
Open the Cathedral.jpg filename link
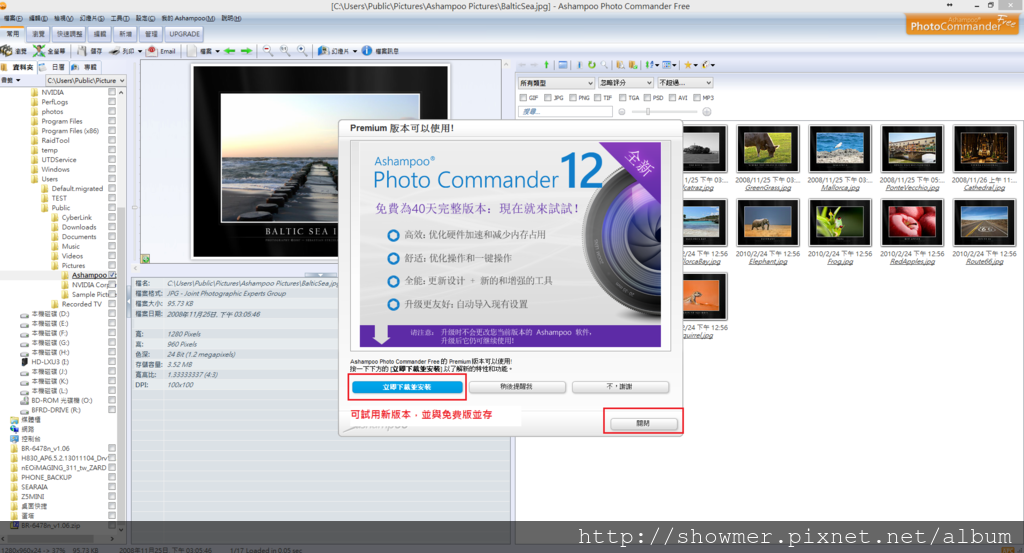coord(984,188)
